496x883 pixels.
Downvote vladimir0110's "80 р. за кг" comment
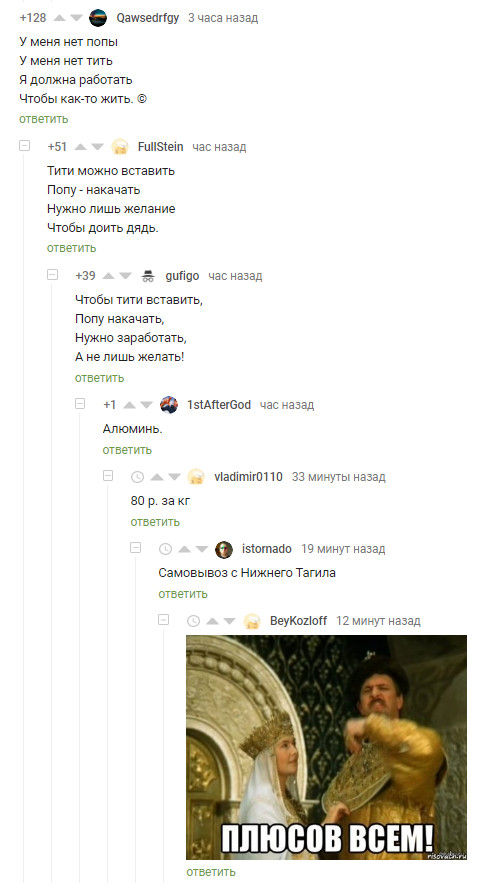tap(175, 478)
